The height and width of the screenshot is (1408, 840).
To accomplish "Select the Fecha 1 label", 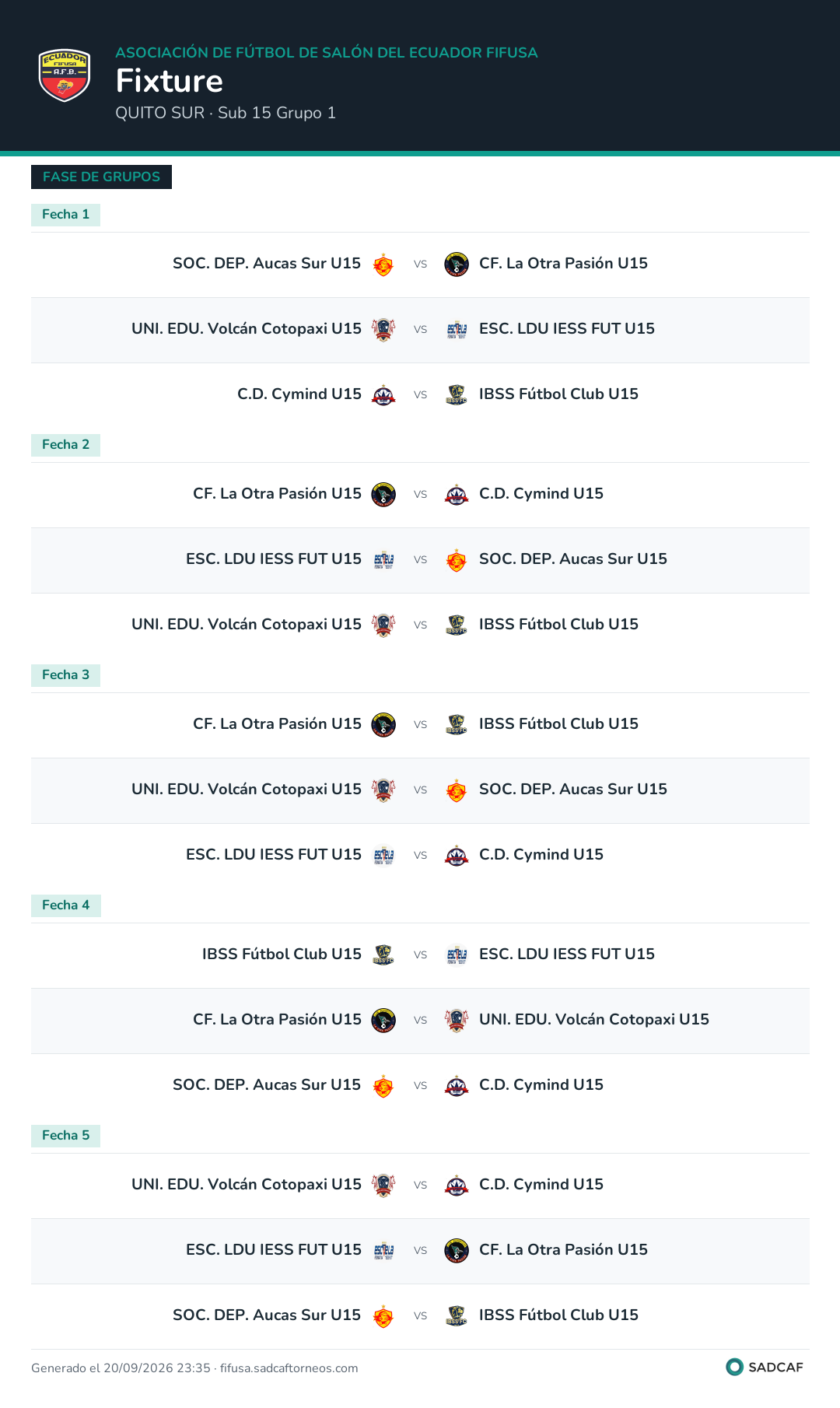I will (x=65, y=215).
